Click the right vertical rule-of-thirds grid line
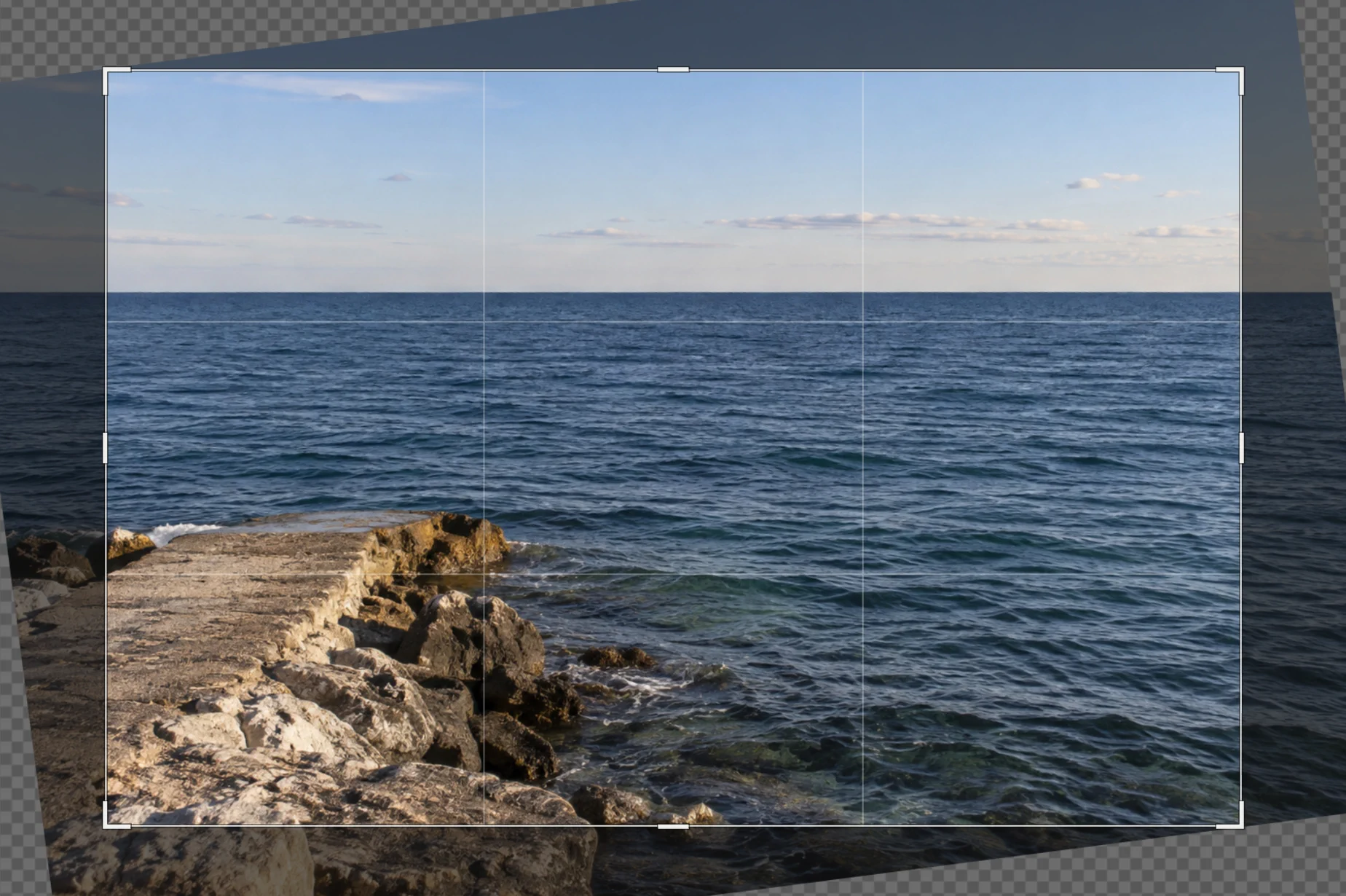The image size is (1346, 896). 863,447
